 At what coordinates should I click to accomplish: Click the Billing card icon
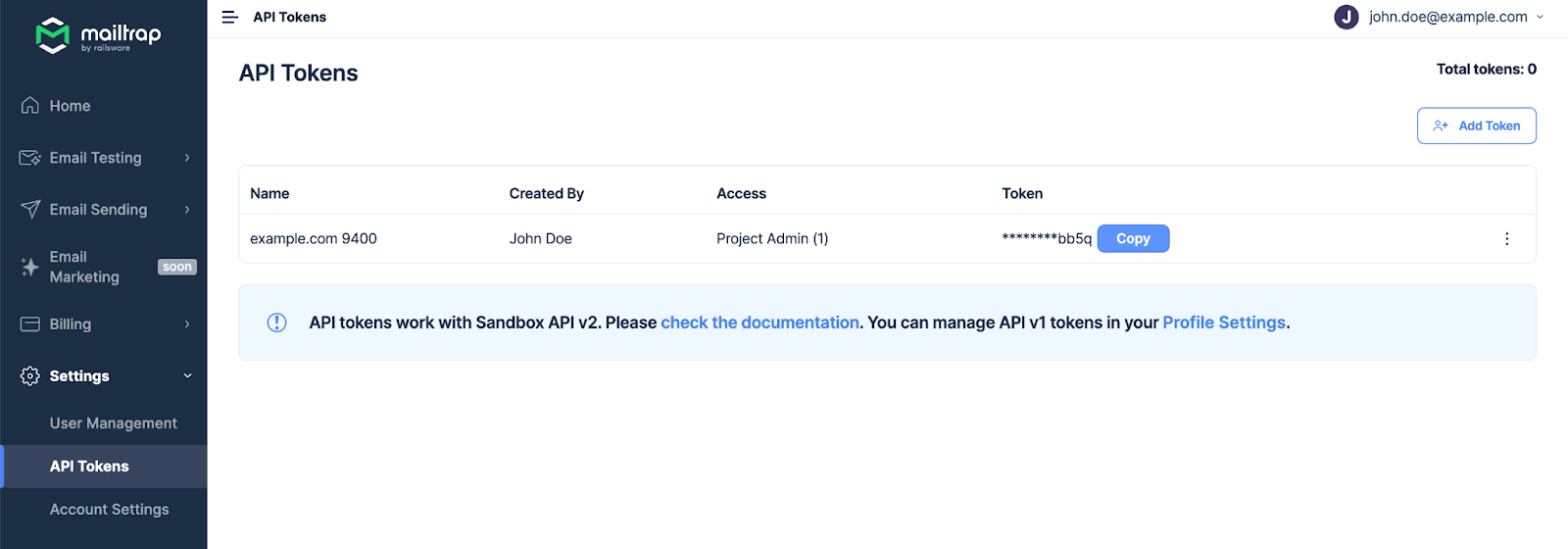(x=30, y=324)
